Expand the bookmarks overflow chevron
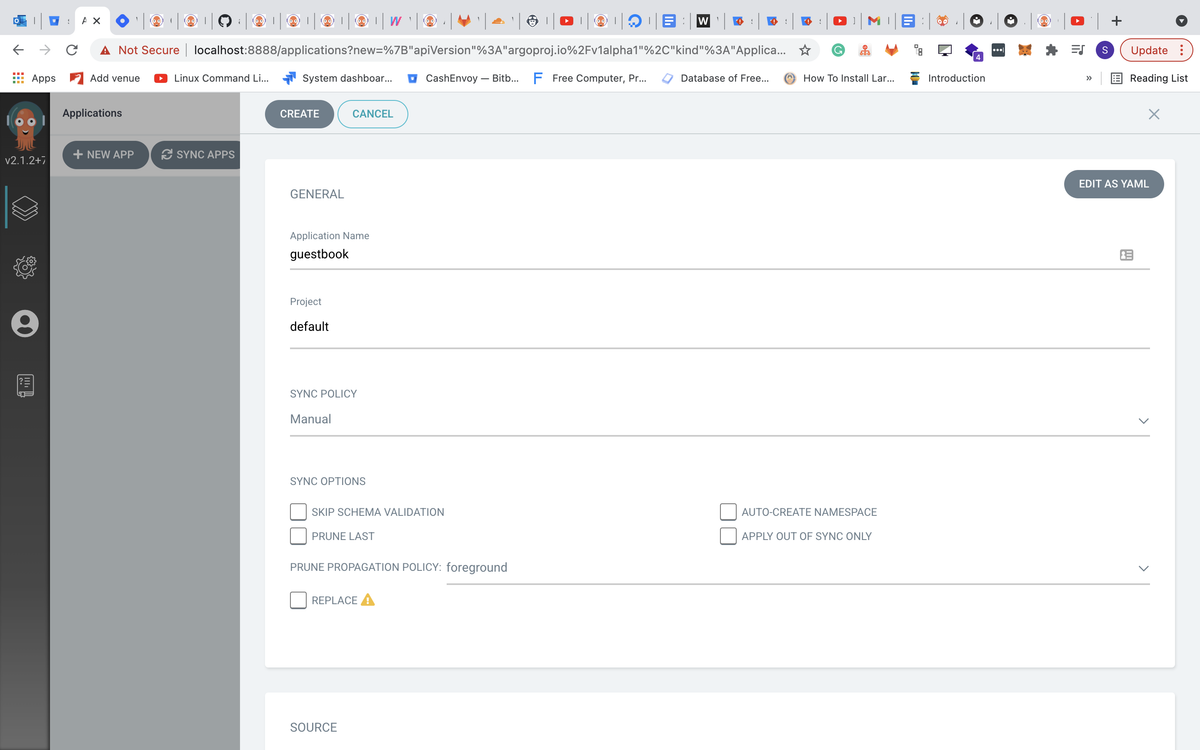1200x750 pixels. click(x=1089, y=78)
